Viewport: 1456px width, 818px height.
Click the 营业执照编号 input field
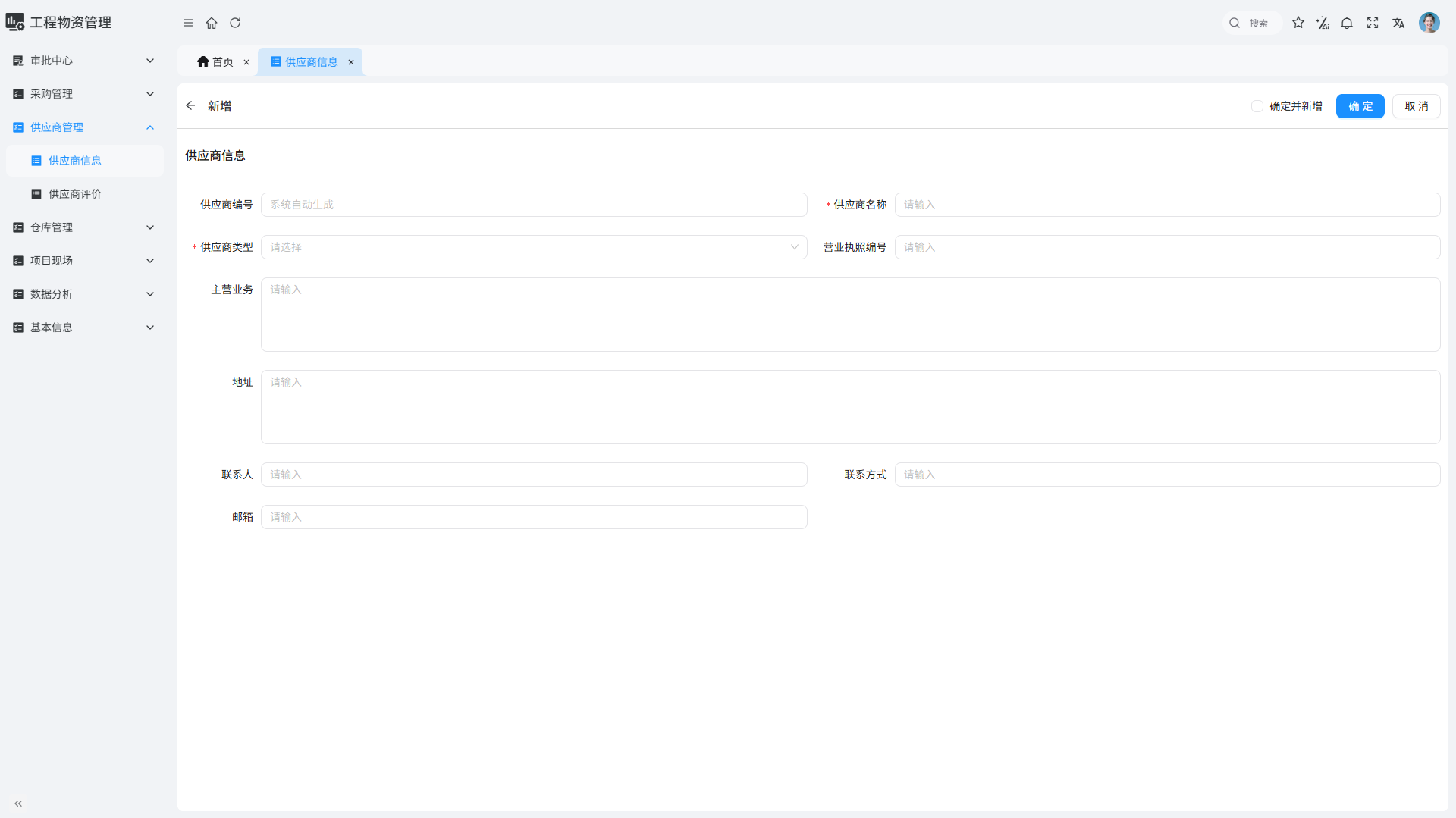pyautogui.click(x=1167, y=247)
